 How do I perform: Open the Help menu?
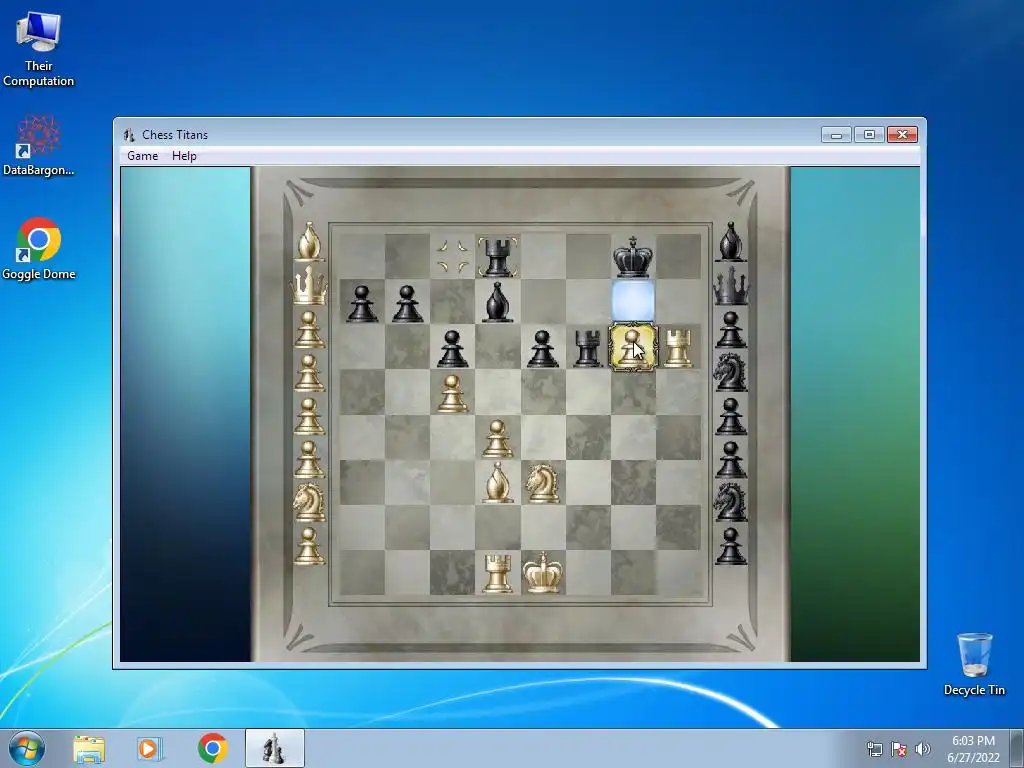point(184,155)
